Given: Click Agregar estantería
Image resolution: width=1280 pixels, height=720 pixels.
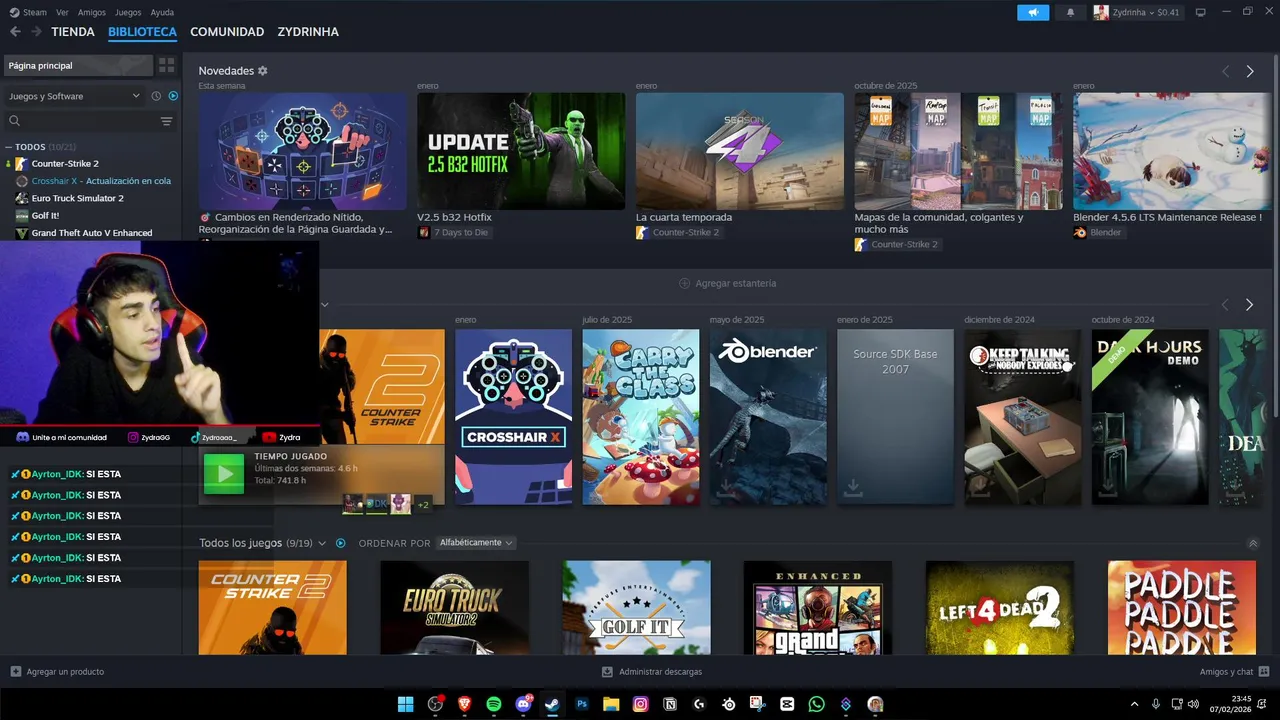Looking at the screenshot, I should coord(727,283).
